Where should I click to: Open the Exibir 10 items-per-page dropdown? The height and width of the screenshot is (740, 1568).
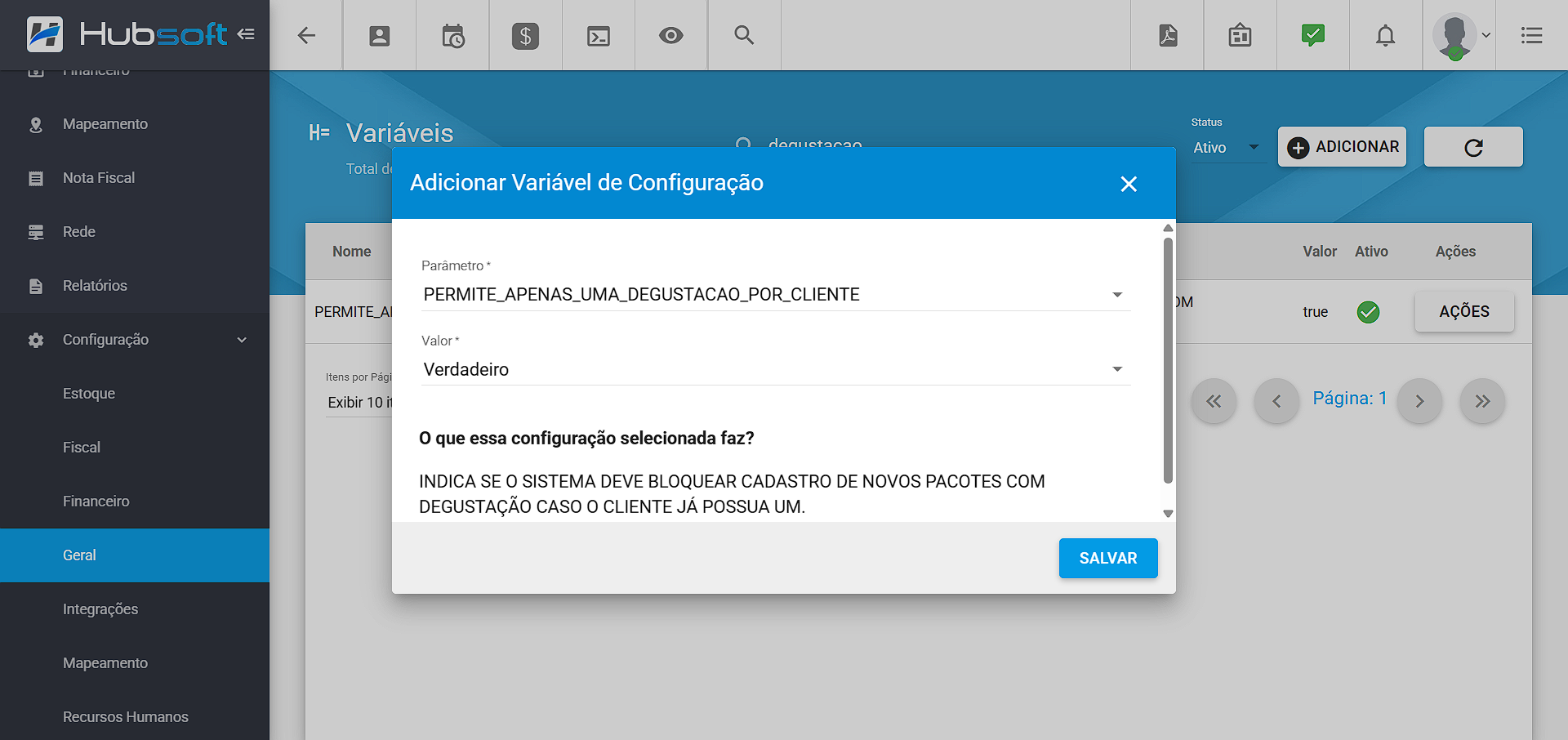click(359, 403)
